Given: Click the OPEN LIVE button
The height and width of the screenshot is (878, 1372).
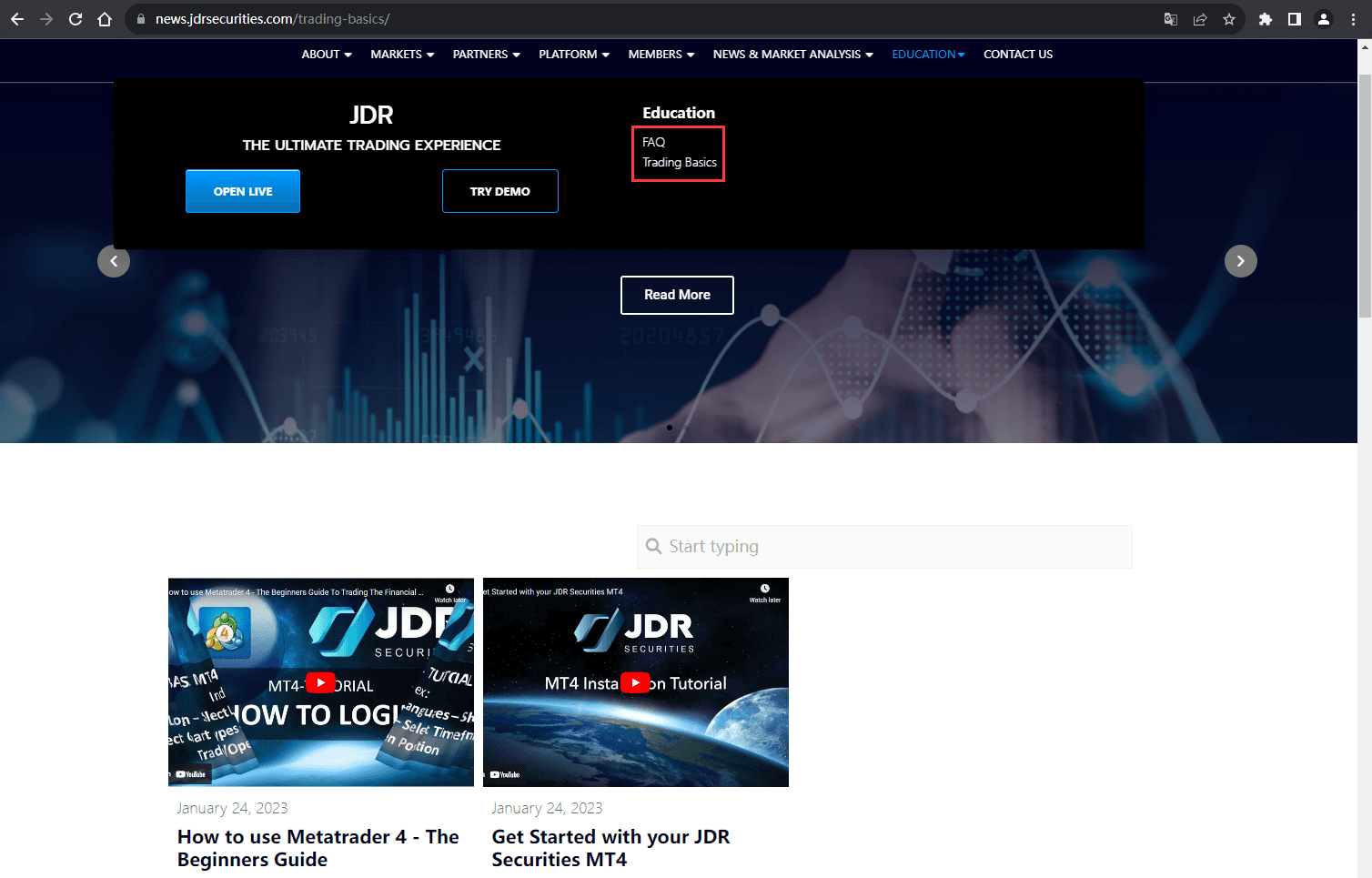Looking at the screenshot, I should 243,191.
